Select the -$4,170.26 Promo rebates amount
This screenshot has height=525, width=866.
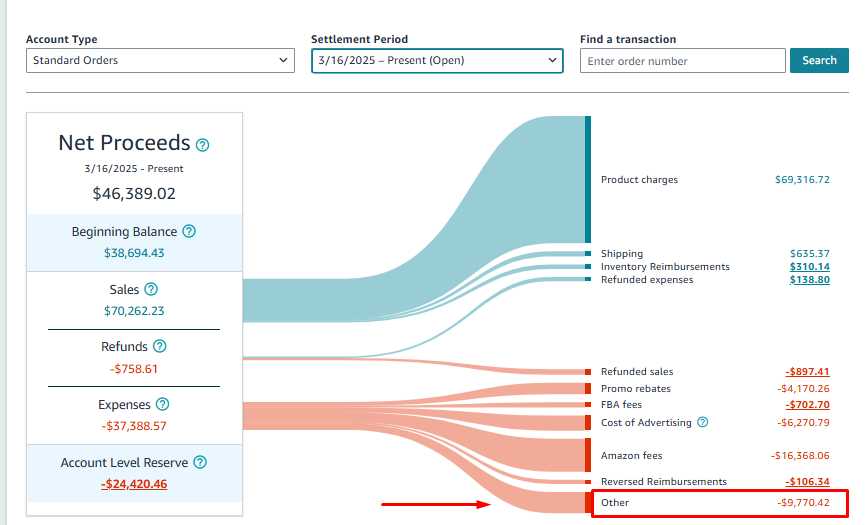803,389
